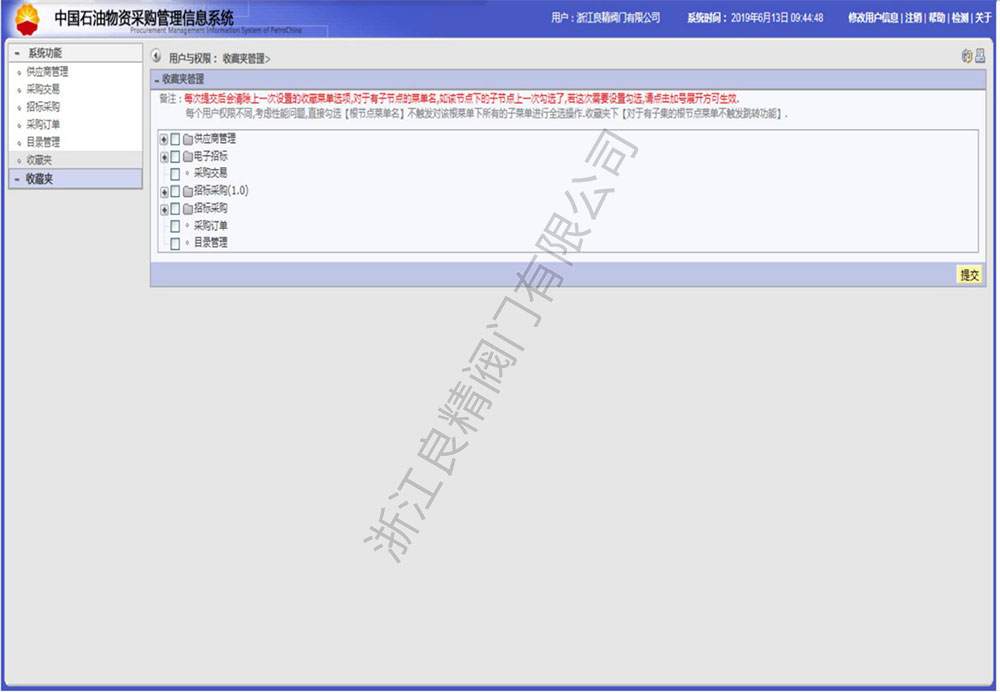Expand the 电子招标 tree node
1000x692 pixels.
[x=164, y=157]
